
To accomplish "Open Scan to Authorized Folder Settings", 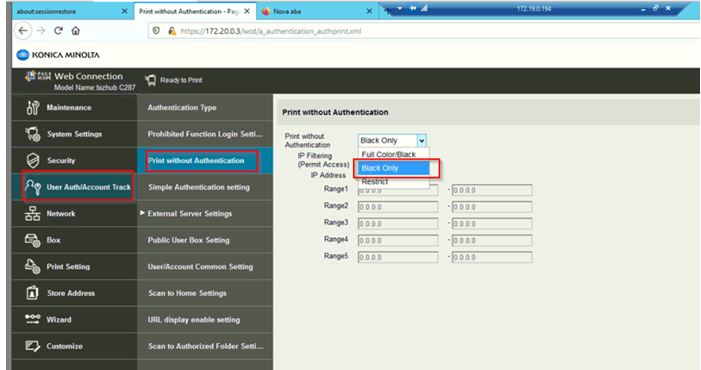I will (x=205, y=346).
